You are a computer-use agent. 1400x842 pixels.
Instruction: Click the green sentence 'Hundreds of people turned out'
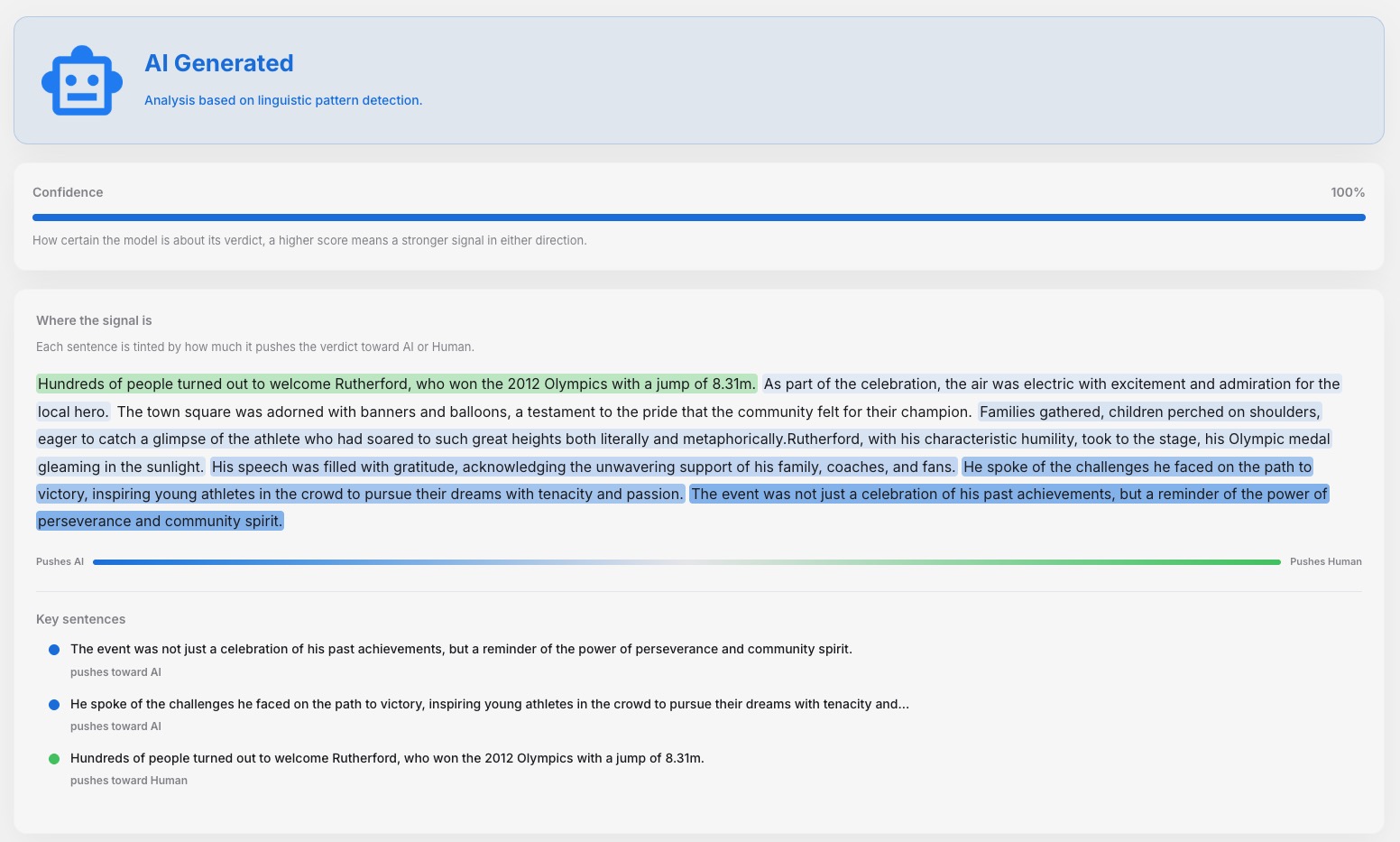[x=397, y=384]
